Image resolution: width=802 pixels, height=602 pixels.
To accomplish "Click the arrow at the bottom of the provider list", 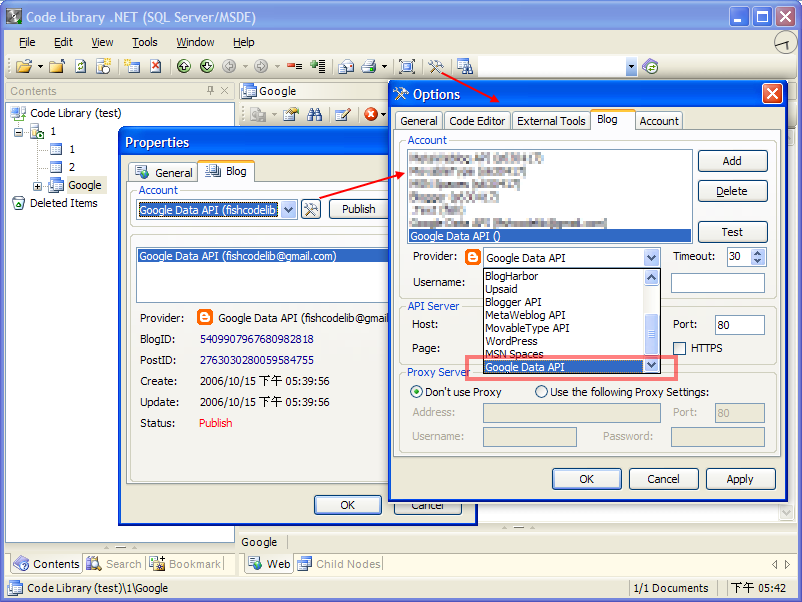I will 651,365.
